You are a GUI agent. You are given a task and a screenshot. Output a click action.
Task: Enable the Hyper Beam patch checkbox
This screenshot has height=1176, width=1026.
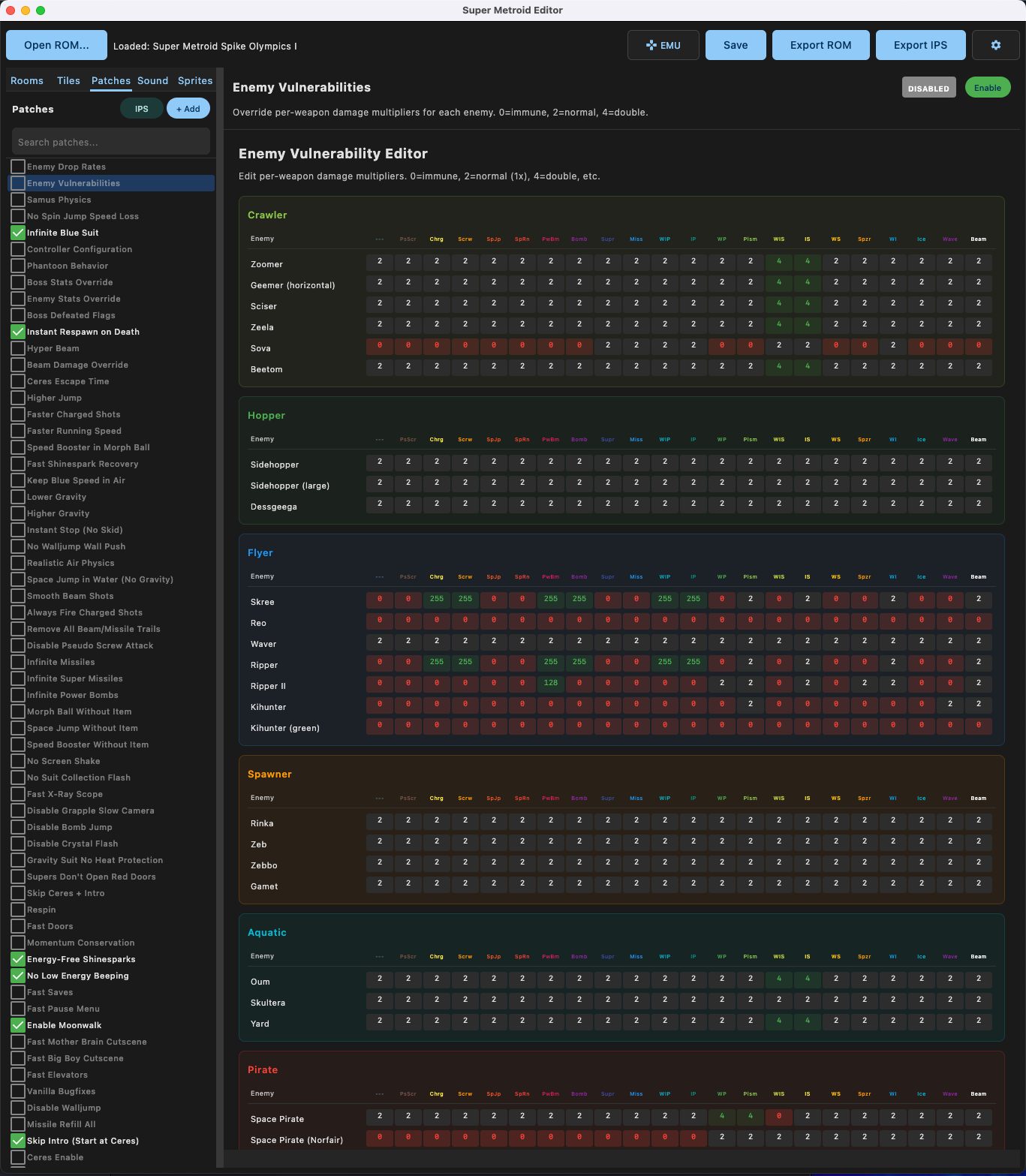(x=18, y=348)
